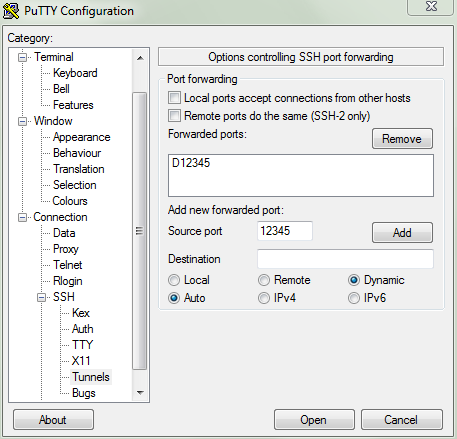This screenshot has height=439, width=457.
Task: Choose the IPv4 radio option
Action: click(264, 298)
